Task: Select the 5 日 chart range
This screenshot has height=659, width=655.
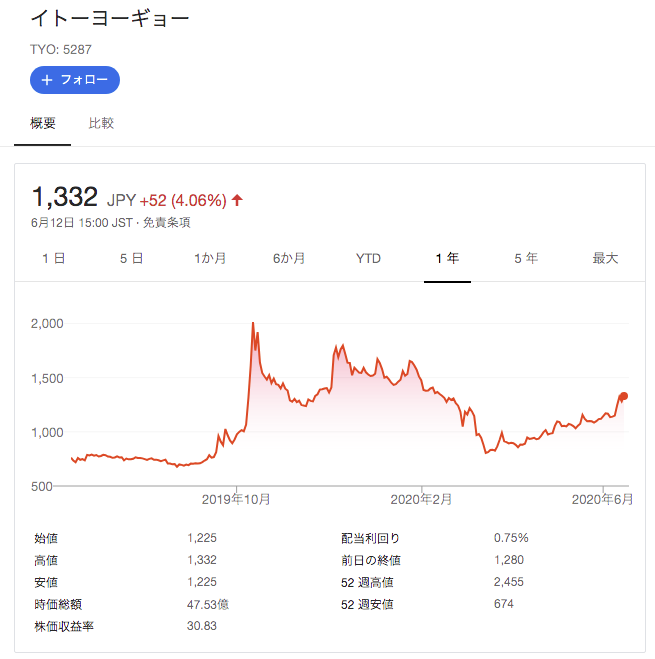Action: (132, 258)
